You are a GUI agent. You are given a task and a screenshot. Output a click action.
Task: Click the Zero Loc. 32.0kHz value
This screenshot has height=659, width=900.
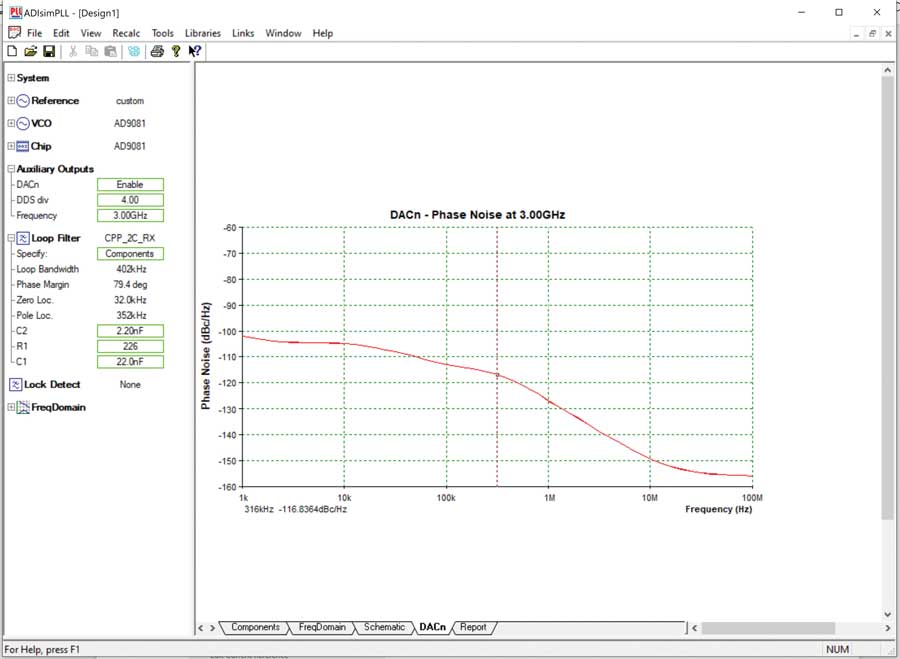[130, 300]
